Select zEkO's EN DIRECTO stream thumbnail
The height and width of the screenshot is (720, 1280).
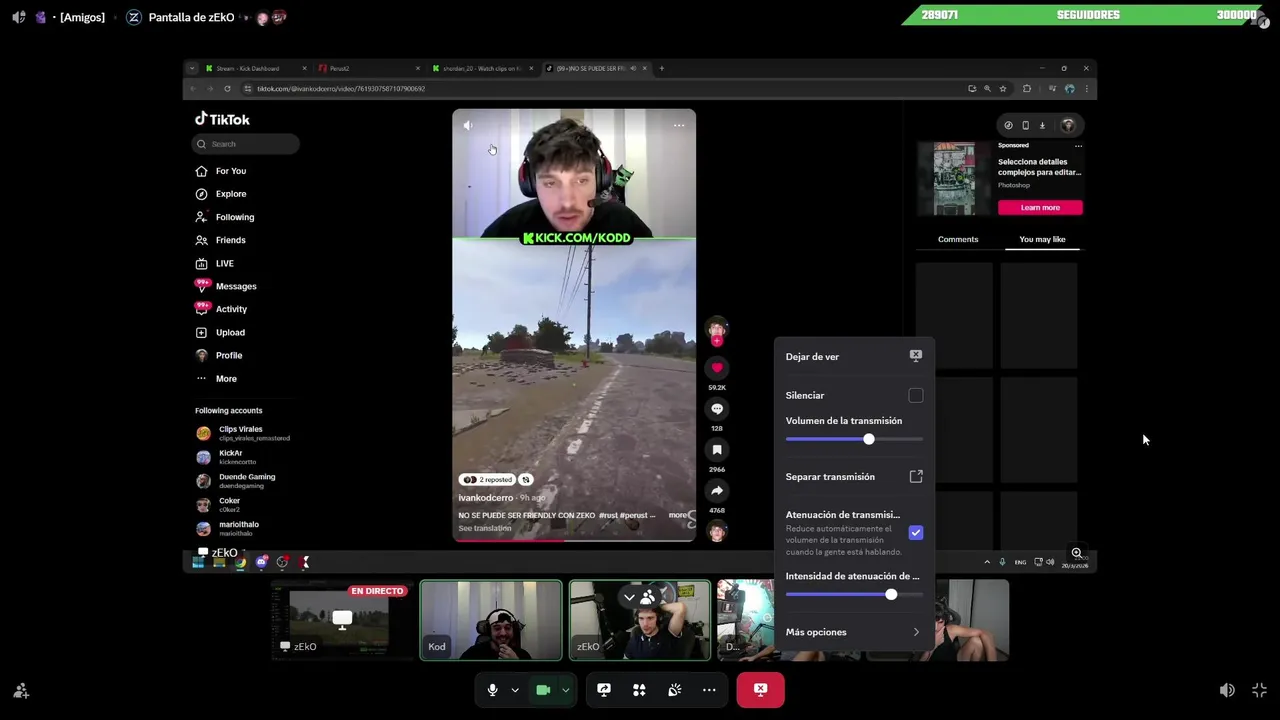(342, 620)
